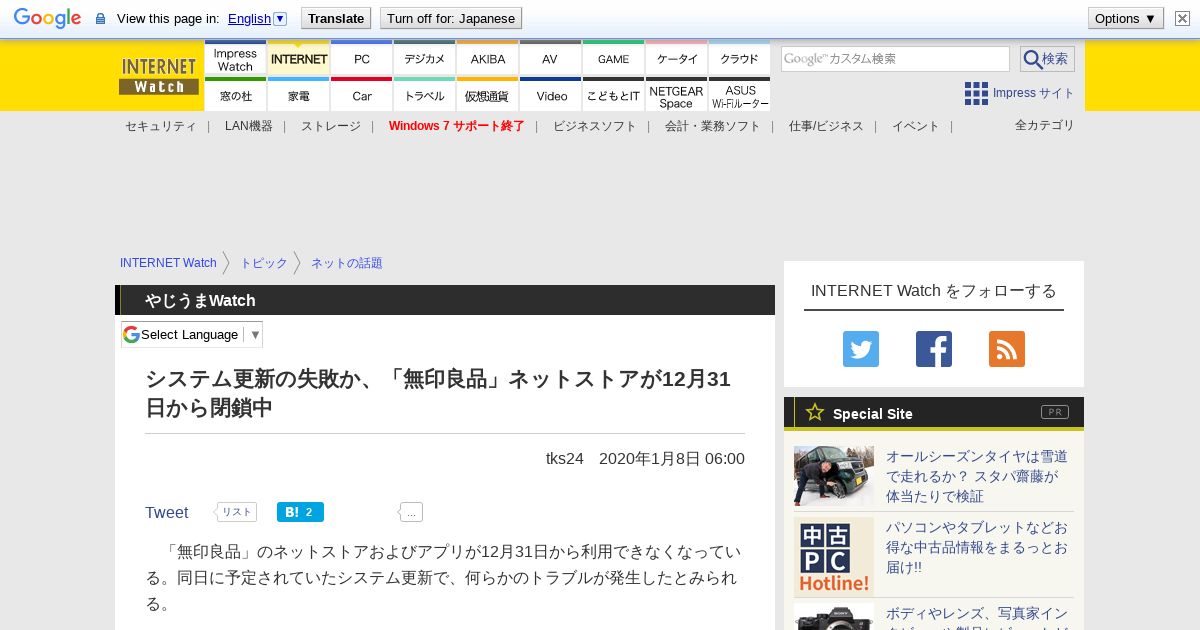Open the AV tab

550,59
